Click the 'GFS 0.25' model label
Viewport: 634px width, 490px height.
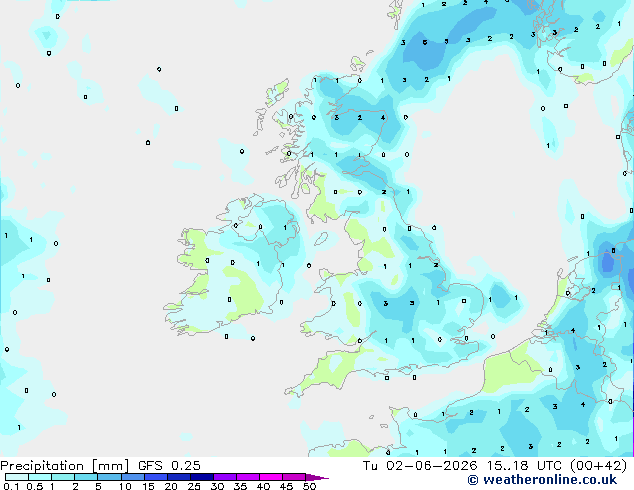(169, 465)
